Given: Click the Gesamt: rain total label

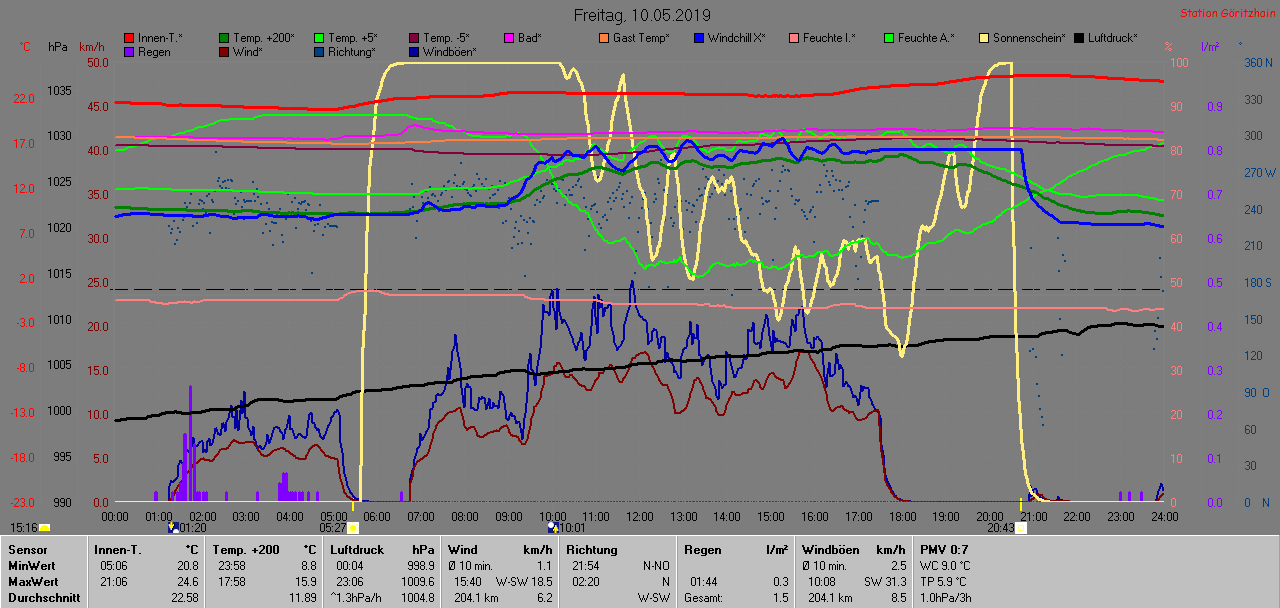Looking at the screenshot, I should [705, 597].
